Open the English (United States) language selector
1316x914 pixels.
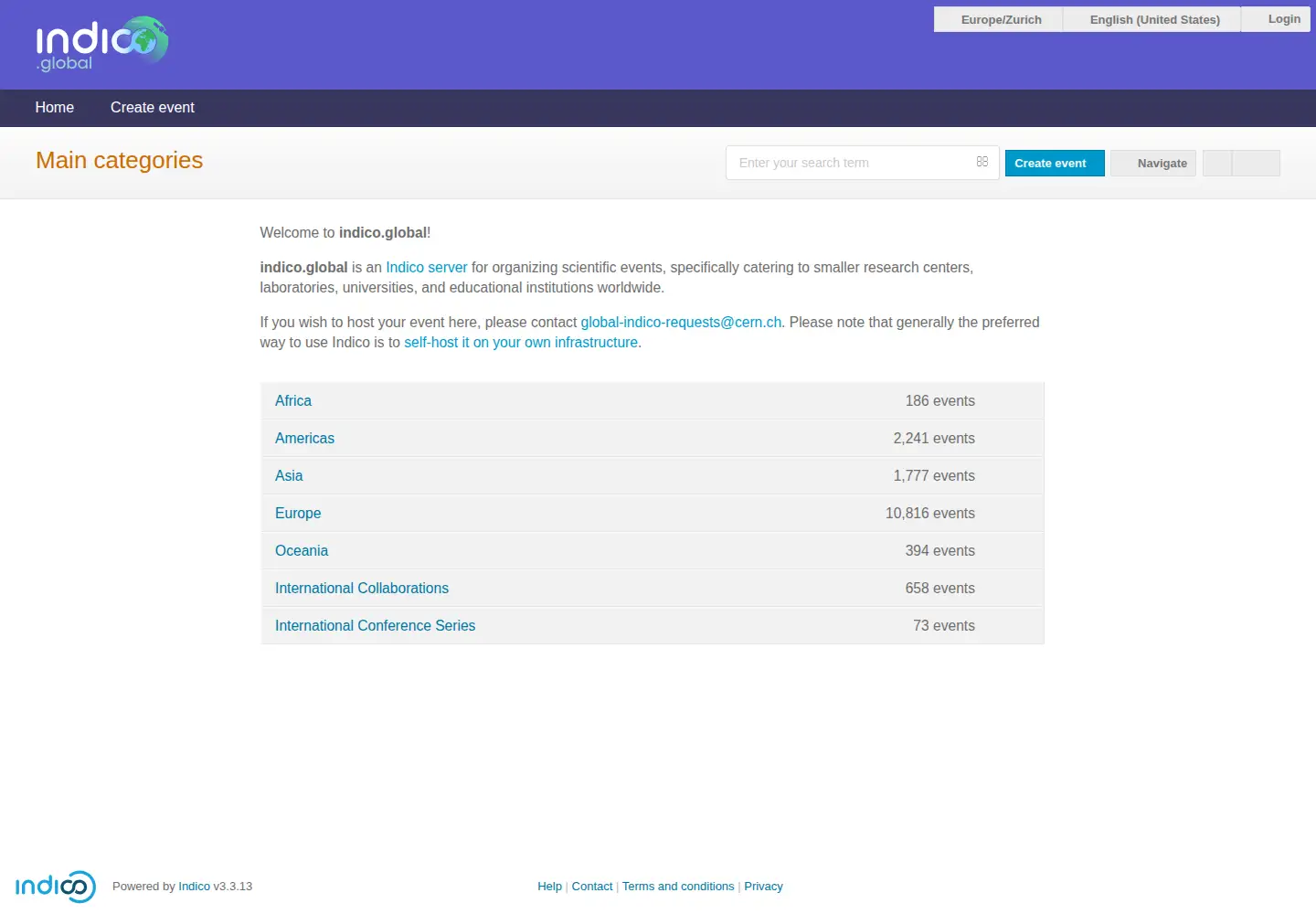pos(1151,19)
